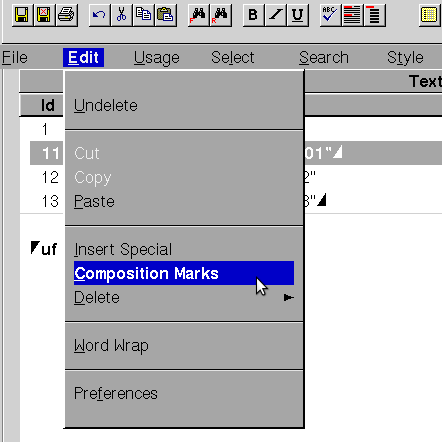442x442 pixels.
Task: Open the Usage menu
Action: pyautogui.click(x=157, y=58)
